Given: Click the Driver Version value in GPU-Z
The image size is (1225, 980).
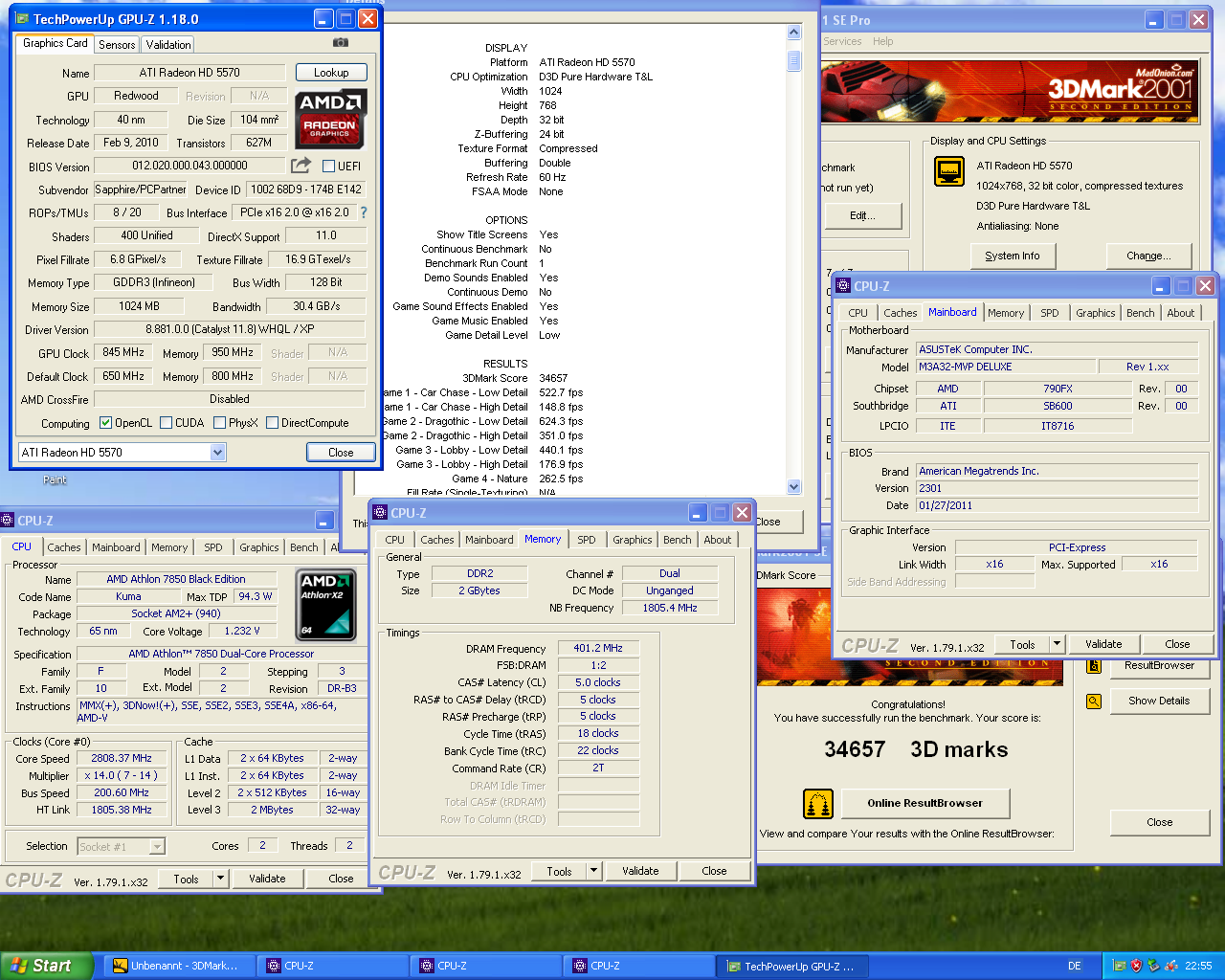Looking at the screenshot, I should click(230, 329).
